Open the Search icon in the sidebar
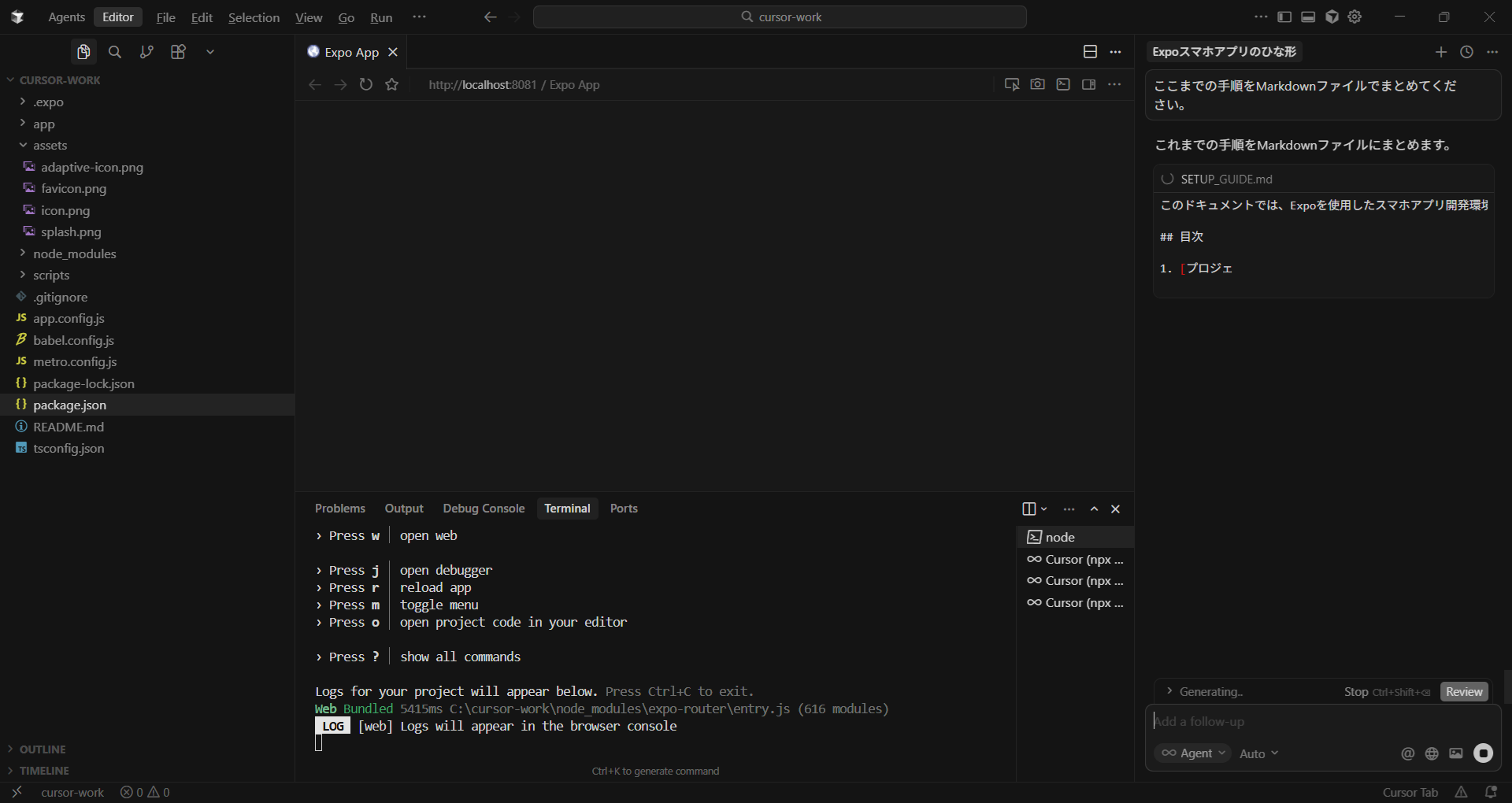 [x=115, y=52]
